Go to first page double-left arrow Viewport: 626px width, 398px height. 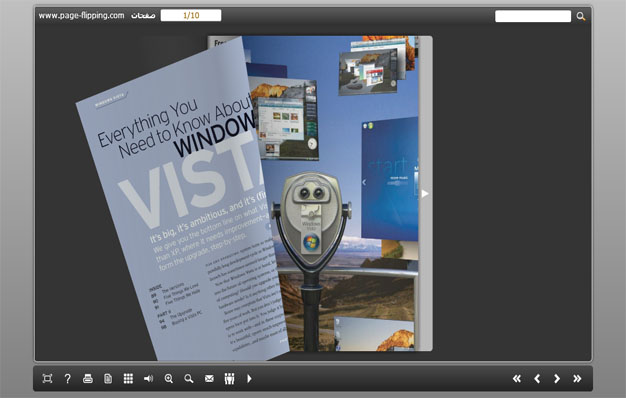(517, 378)
